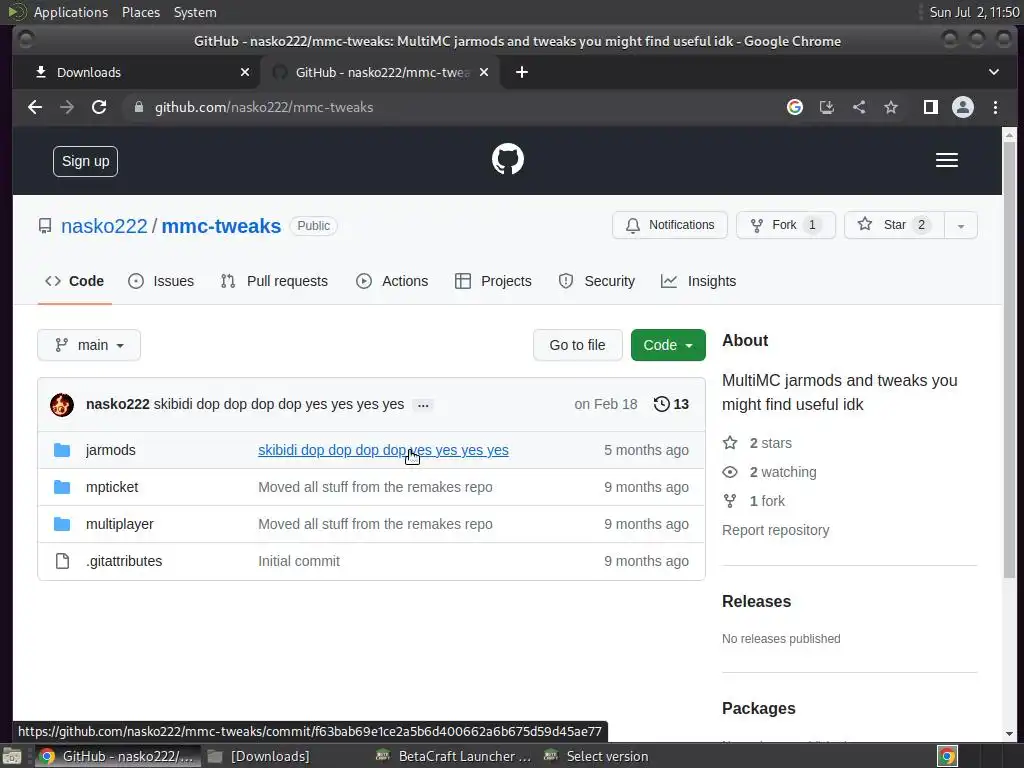Close the Downloads tab

(245, 72)
